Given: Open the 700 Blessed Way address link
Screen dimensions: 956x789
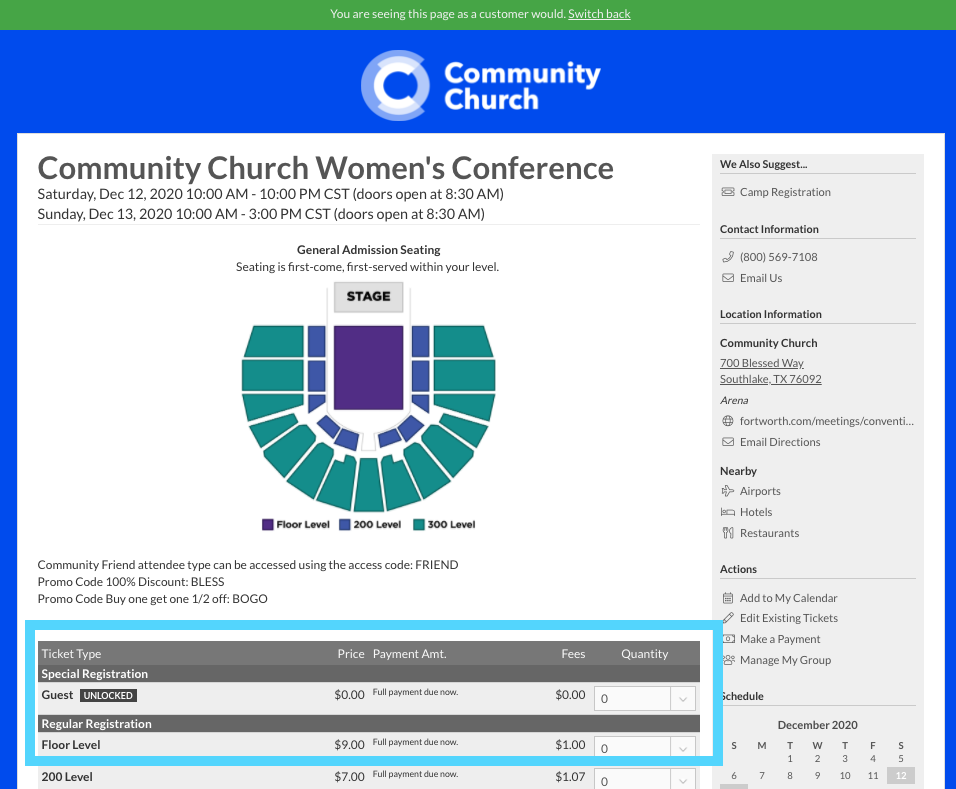Looking at the screenshot, I should pyautogui.click(x=761, y=362).
